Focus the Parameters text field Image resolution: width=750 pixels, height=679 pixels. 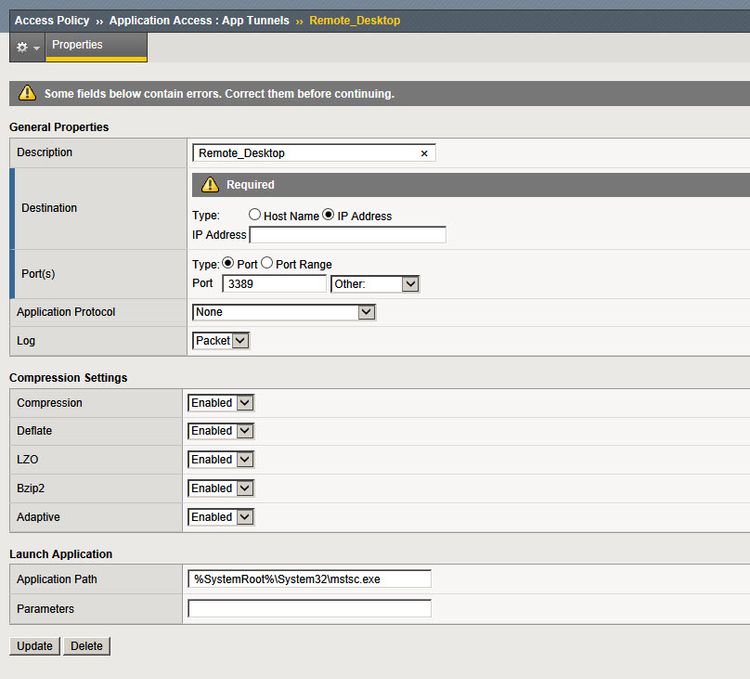(309, 608)
